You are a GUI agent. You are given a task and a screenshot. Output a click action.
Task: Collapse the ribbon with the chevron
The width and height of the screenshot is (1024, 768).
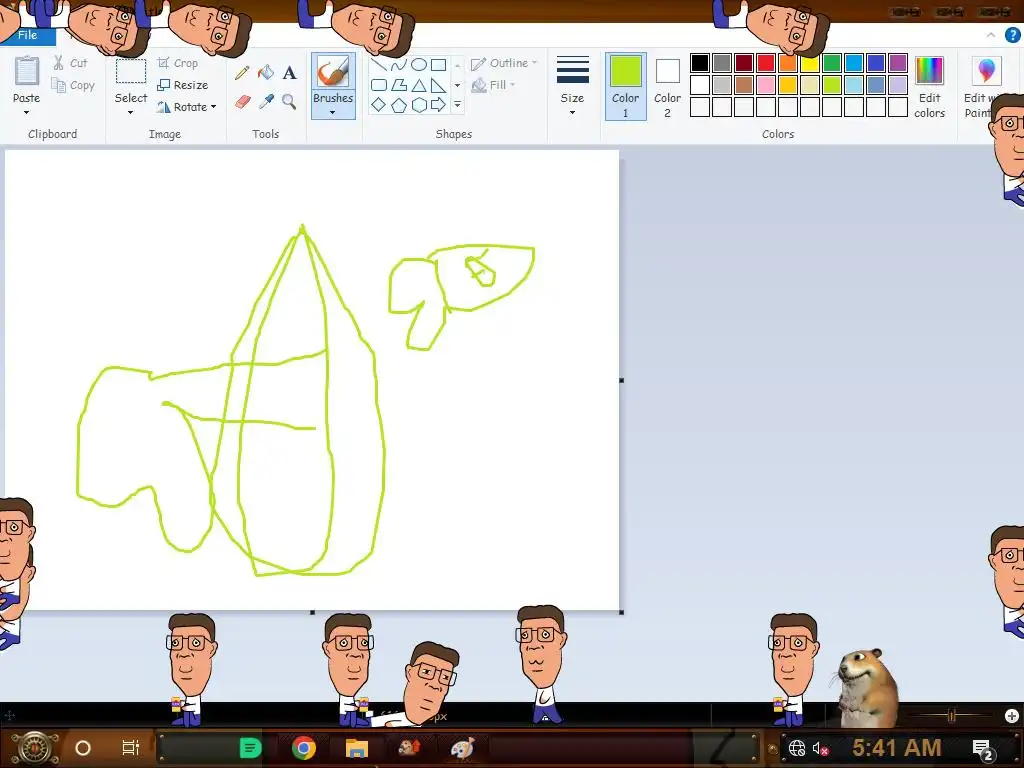pyautogui.click(x=991, y=35)
